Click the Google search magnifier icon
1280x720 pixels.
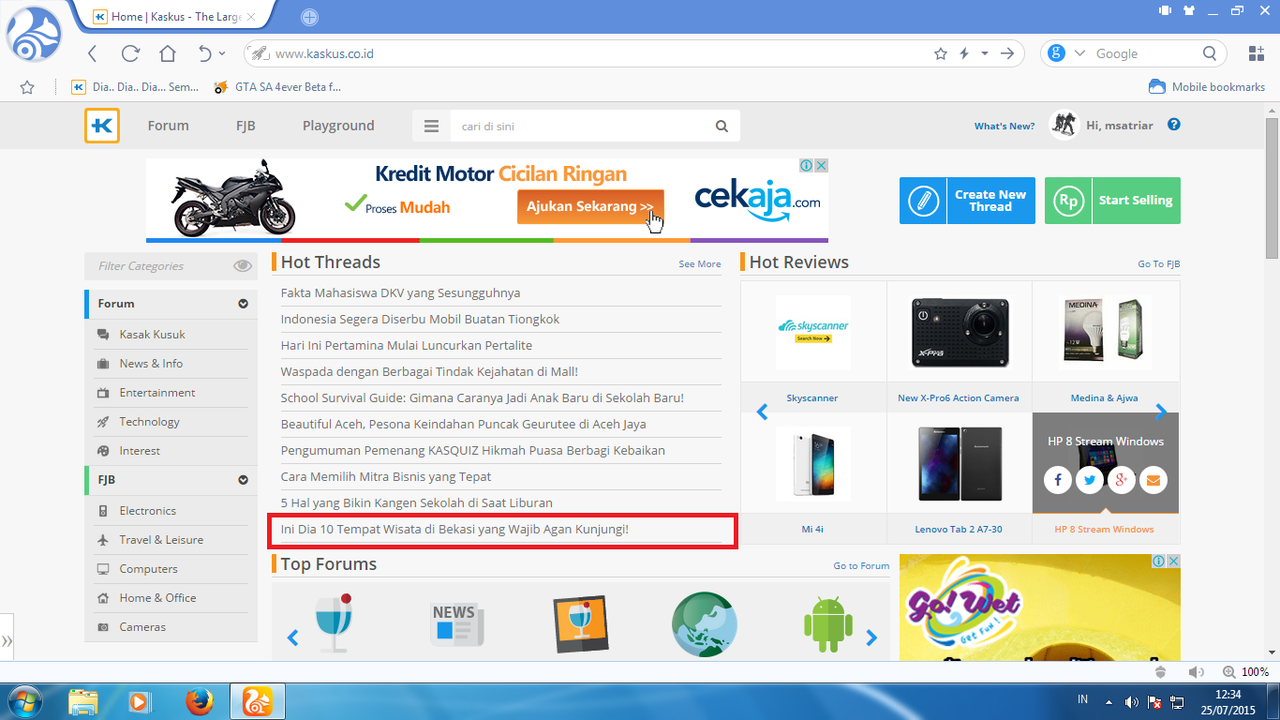click(1209, 54)
